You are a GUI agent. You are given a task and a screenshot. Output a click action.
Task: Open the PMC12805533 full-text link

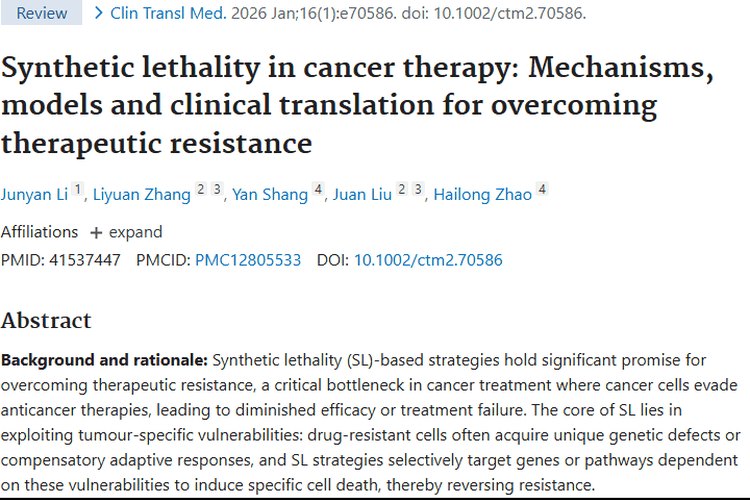click(248, 260)
